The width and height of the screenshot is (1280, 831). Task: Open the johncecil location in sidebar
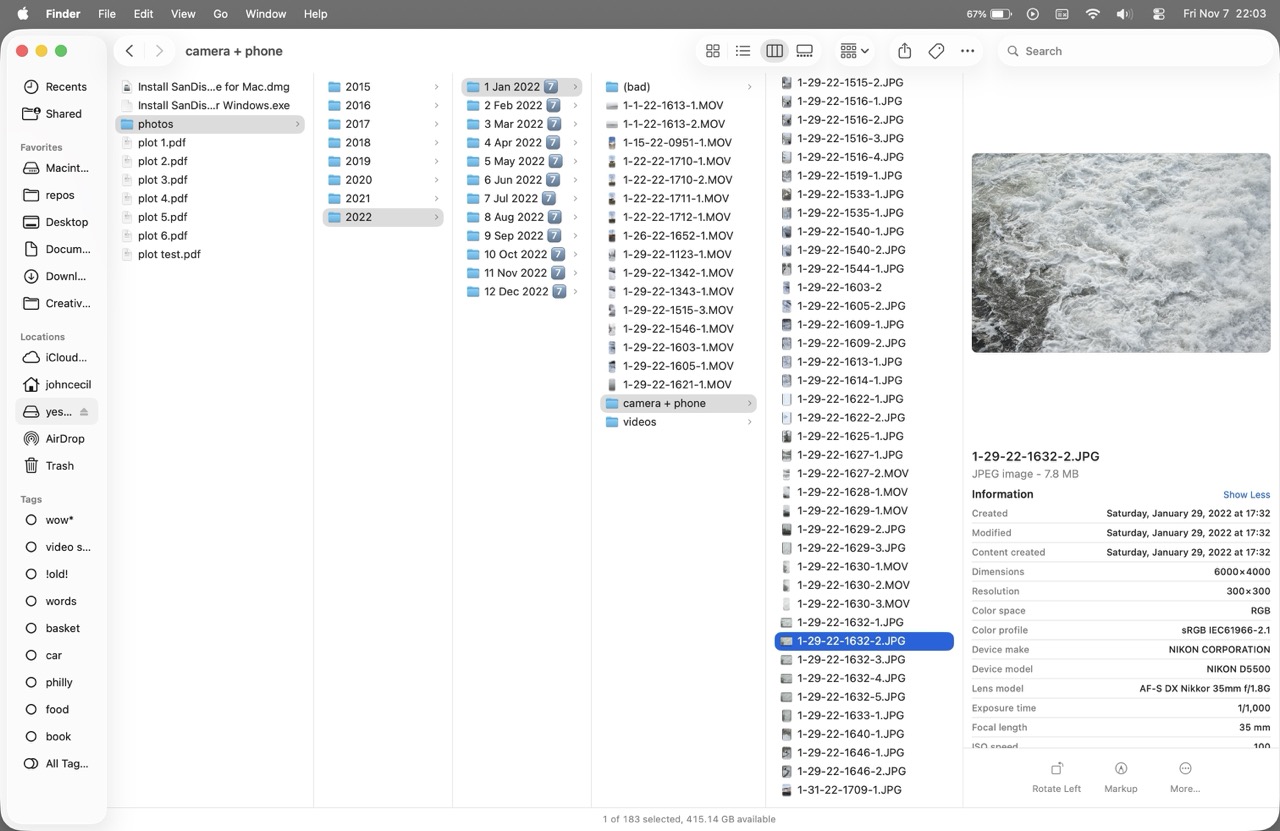tap(56, 385)
